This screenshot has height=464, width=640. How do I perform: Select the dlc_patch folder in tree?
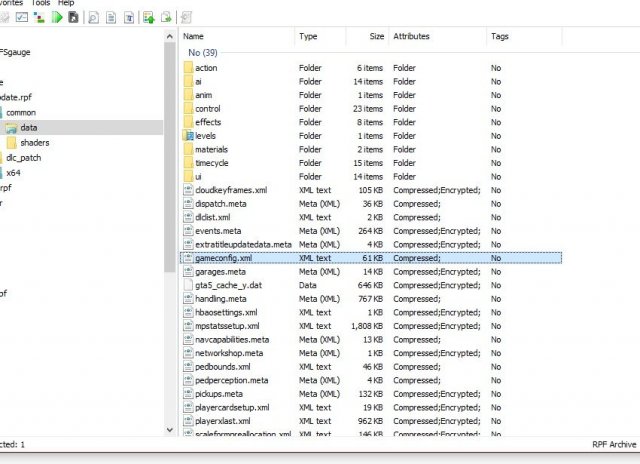24,158
